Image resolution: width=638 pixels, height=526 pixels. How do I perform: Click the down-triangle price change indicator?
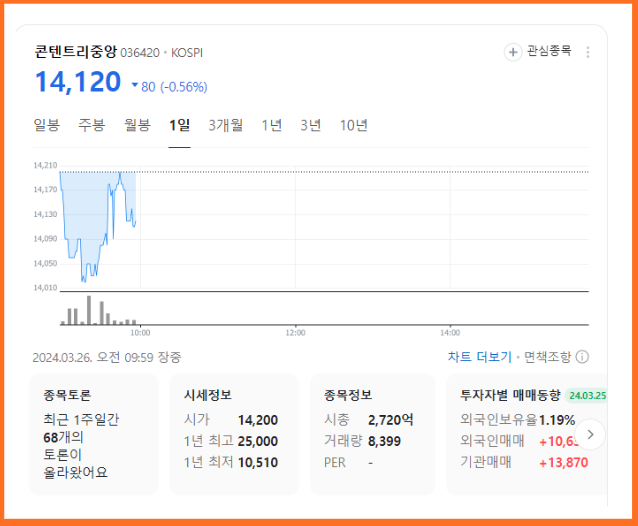coord(135,85)
